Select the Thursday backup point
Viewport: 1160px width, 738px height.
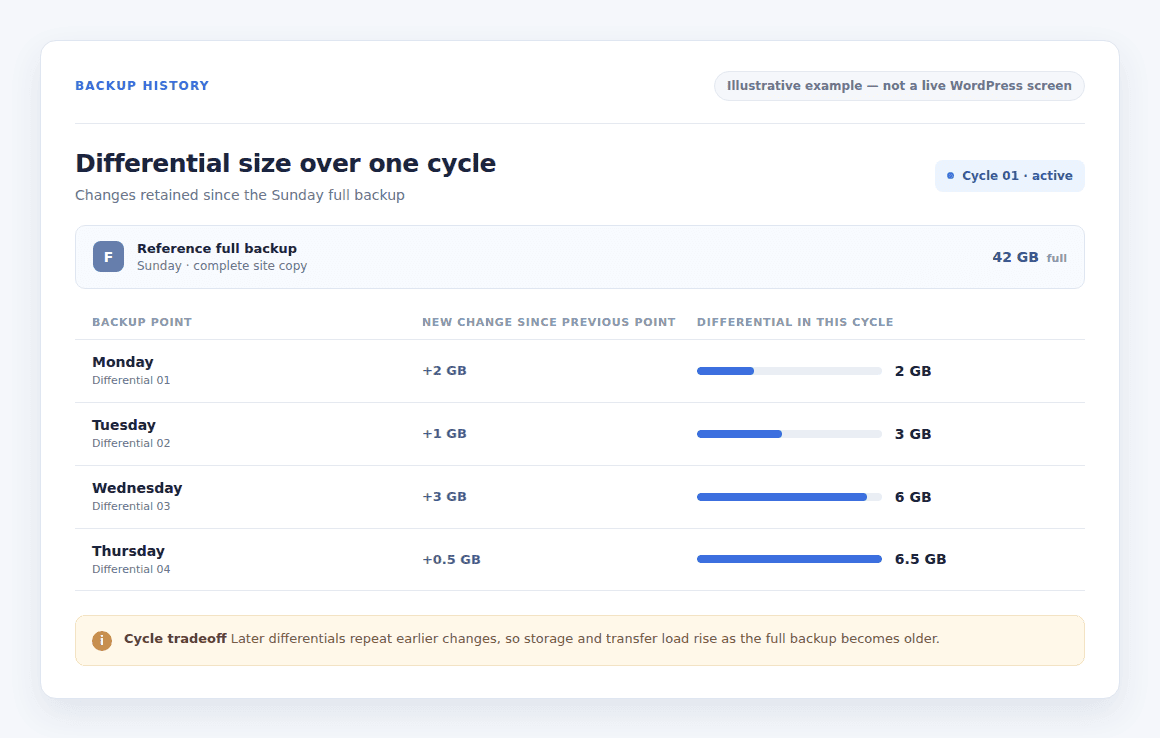pyautogui.click(x=128, y=551)
